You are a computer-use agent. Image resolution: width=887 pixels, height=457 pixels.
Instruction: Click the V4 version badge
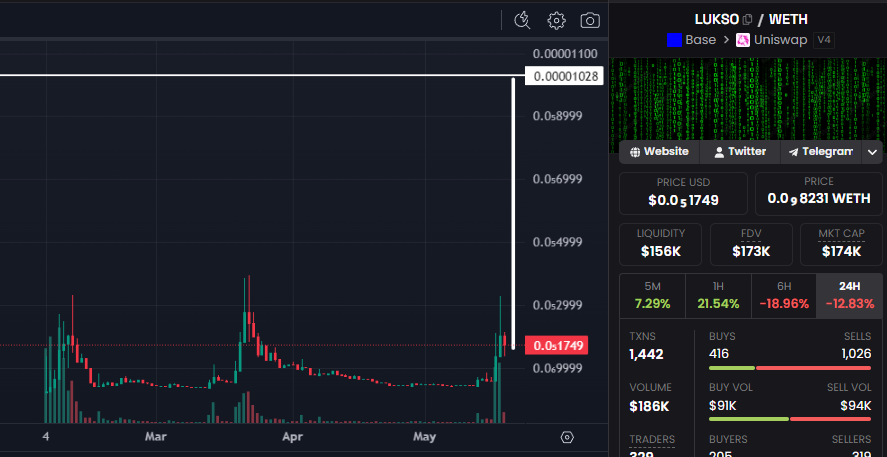click(x=824, y=40)
